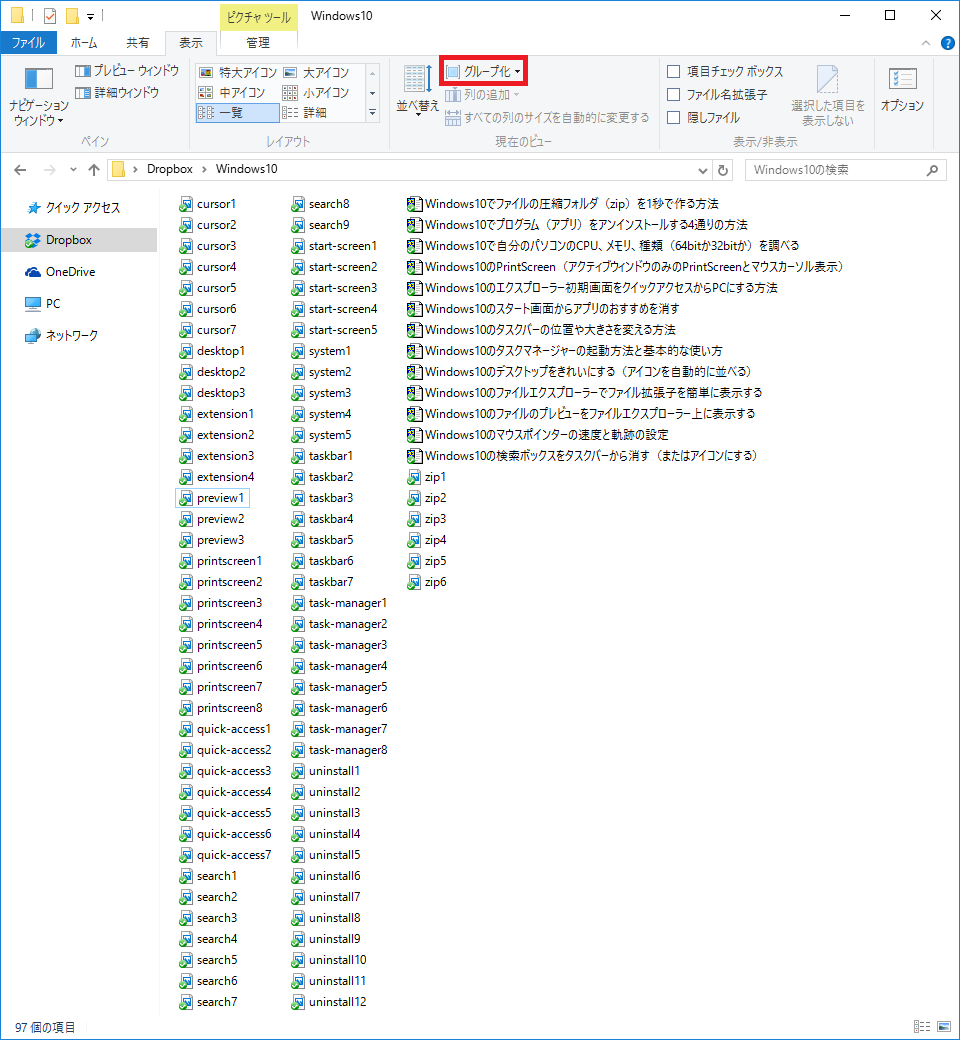Refresh the folder via address bar icon
This screenshot has height=1040, width=960.
(723, 170)
